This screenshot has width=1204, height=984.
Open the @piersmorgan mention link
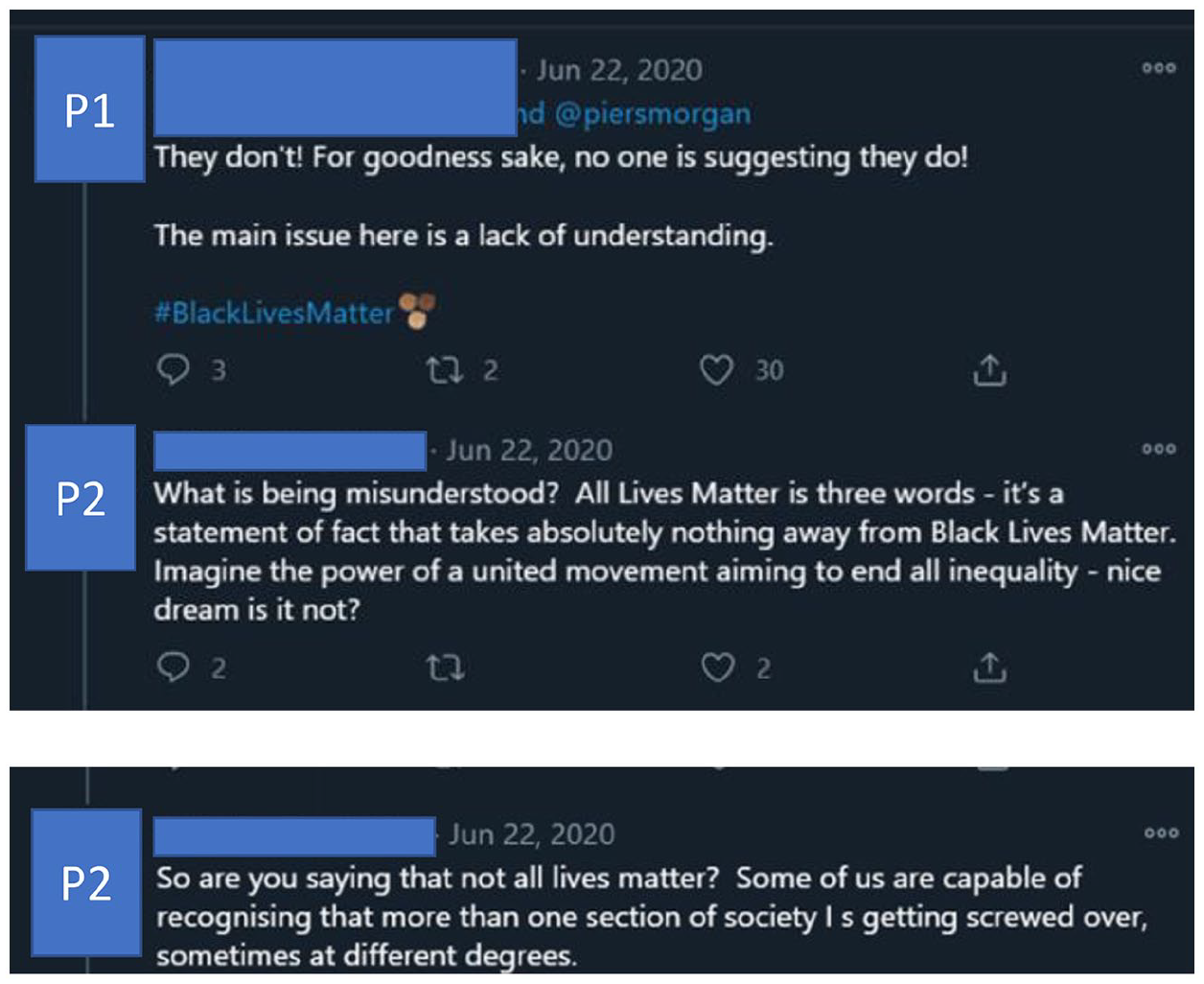[x=653, y=114]
